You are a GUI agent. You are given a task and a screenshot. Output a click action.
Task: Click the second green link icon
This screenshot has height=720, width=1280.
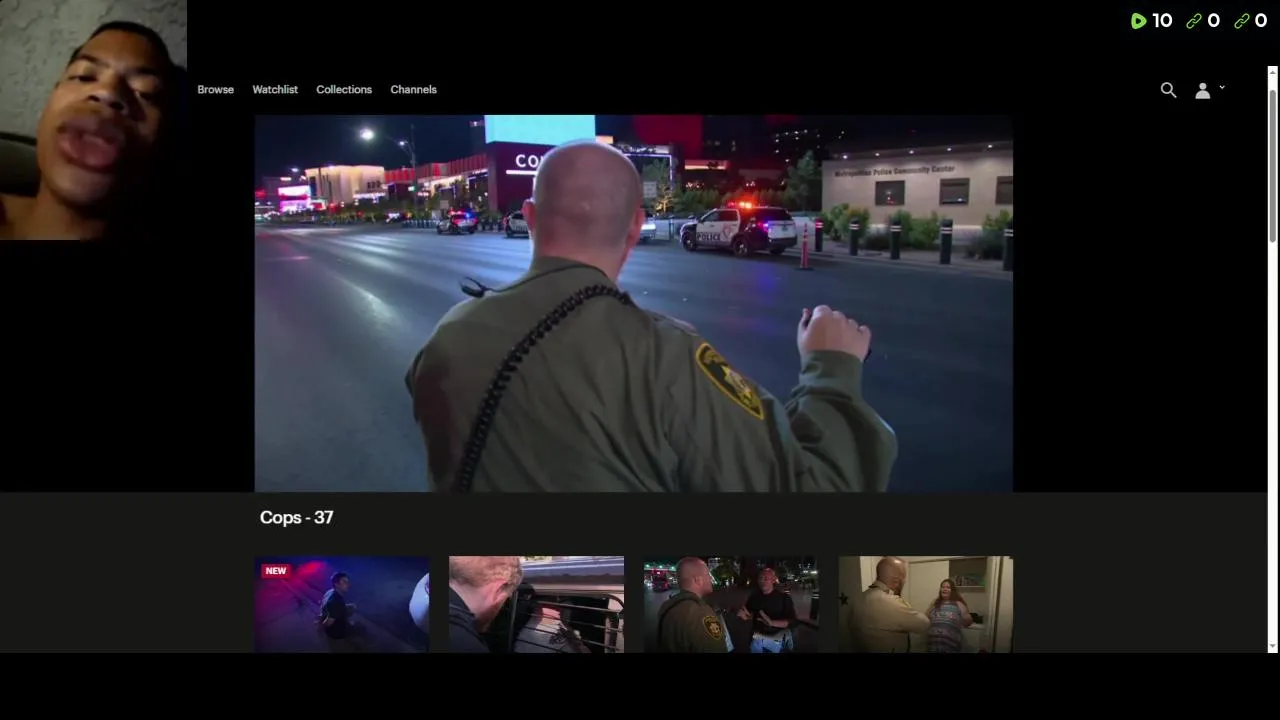(x=1242, y=21)
